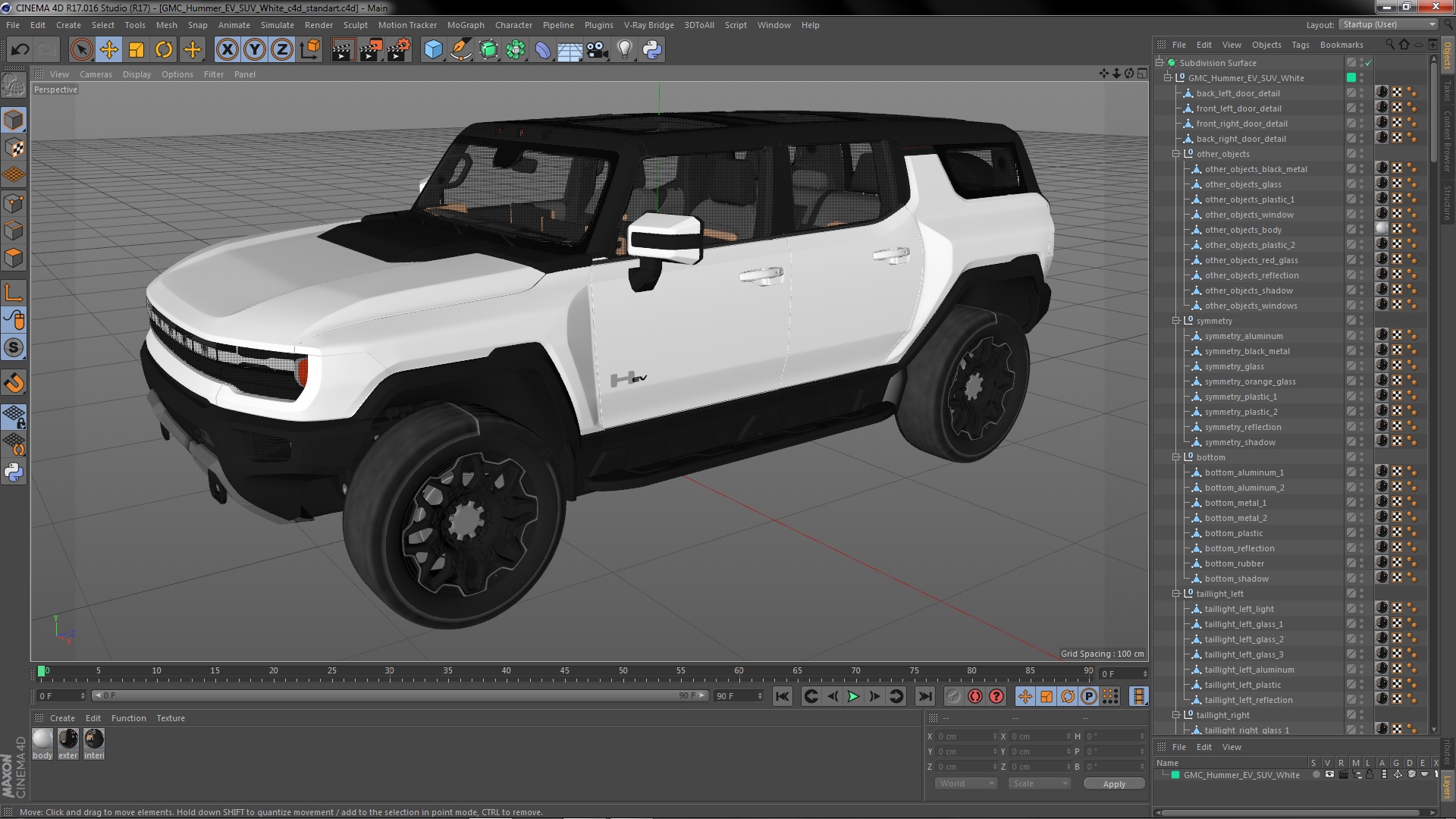1456x819 pixels.
Task: Open the Array modeling objects icon
Action: tap(516, 50)
